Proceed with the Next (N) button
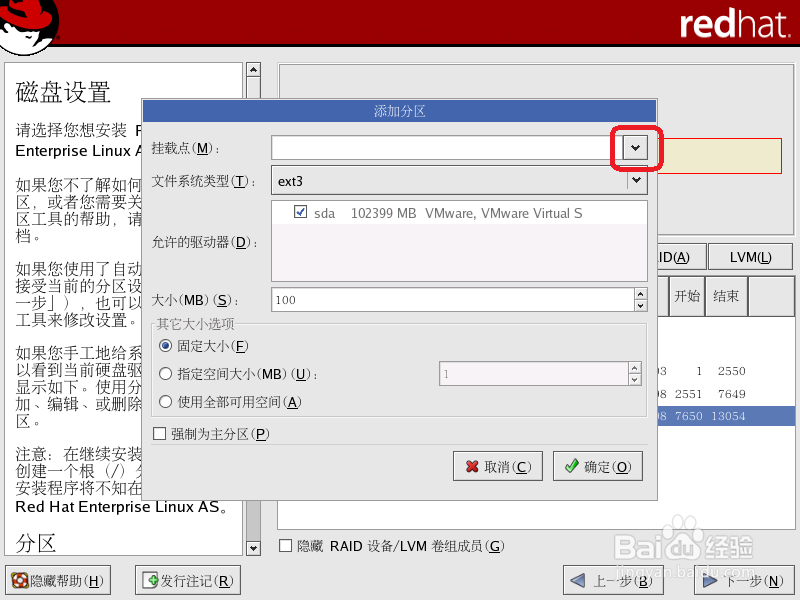The height and width of the screenshot is (600, 800). pyautogui.click(x=745, y=580)
